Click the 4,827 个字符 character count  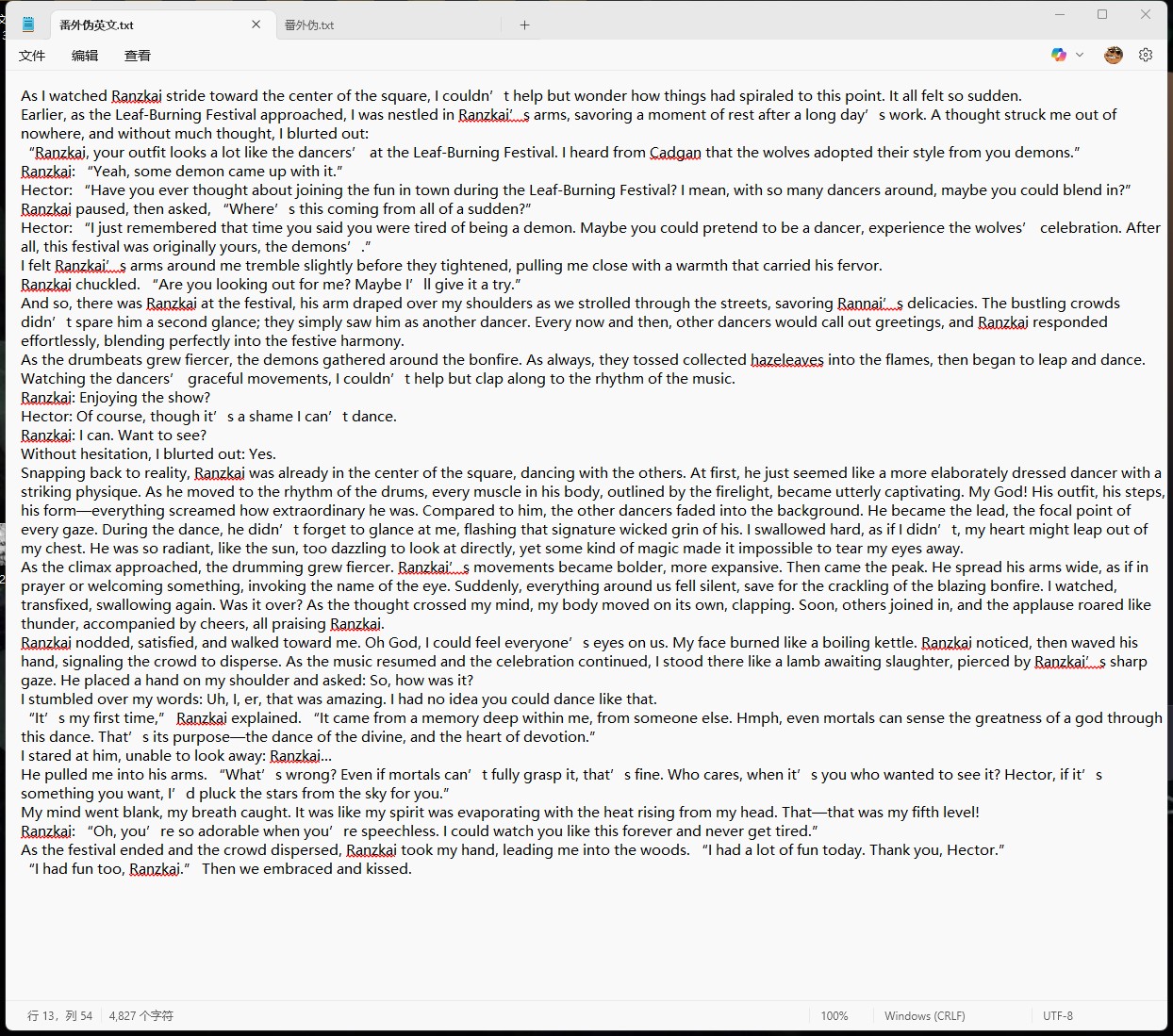tap(141, 1015)
